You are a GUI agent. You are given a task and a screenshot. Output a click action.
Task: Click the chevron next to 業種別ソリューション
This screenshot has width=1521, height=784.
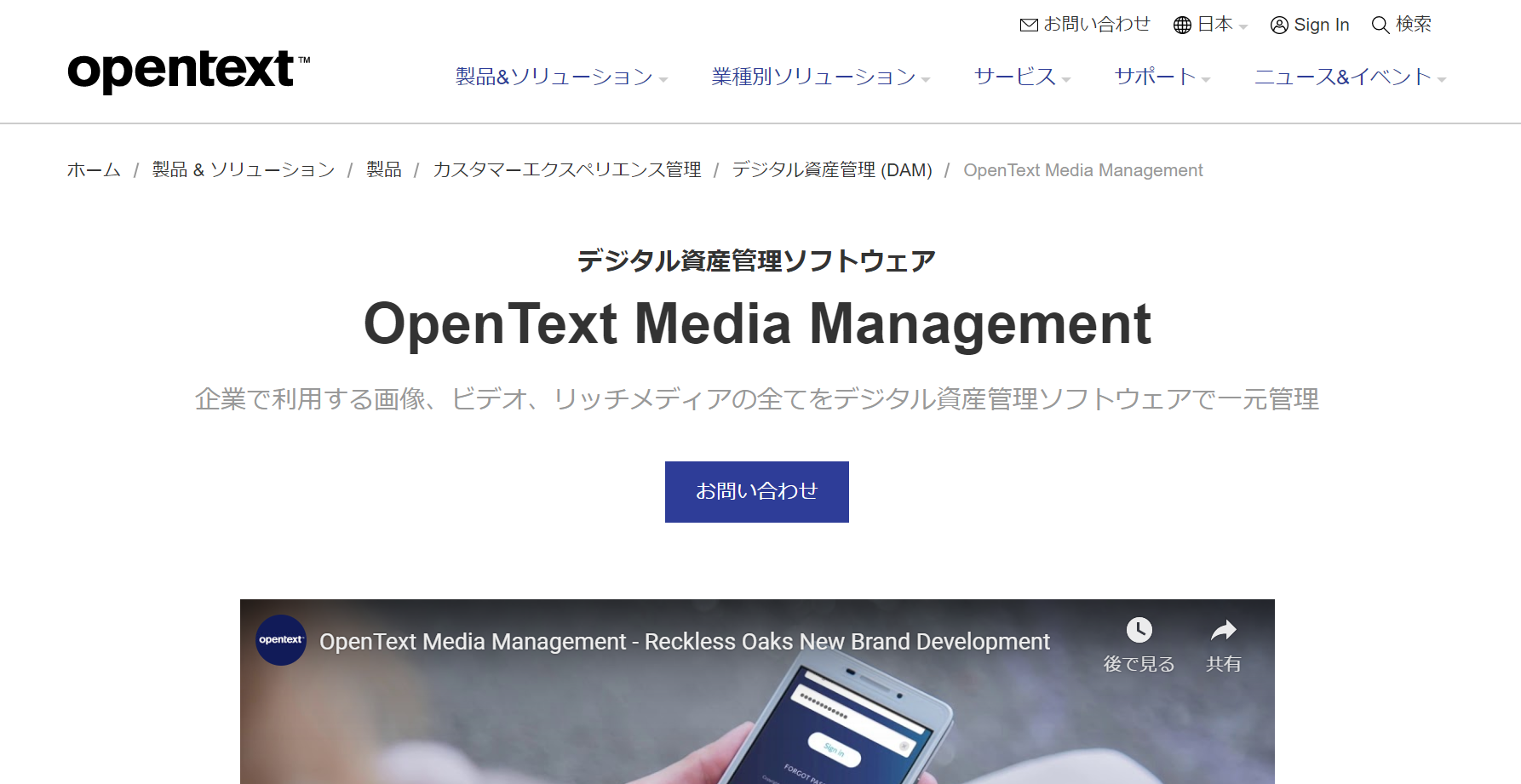coord(926,80)
